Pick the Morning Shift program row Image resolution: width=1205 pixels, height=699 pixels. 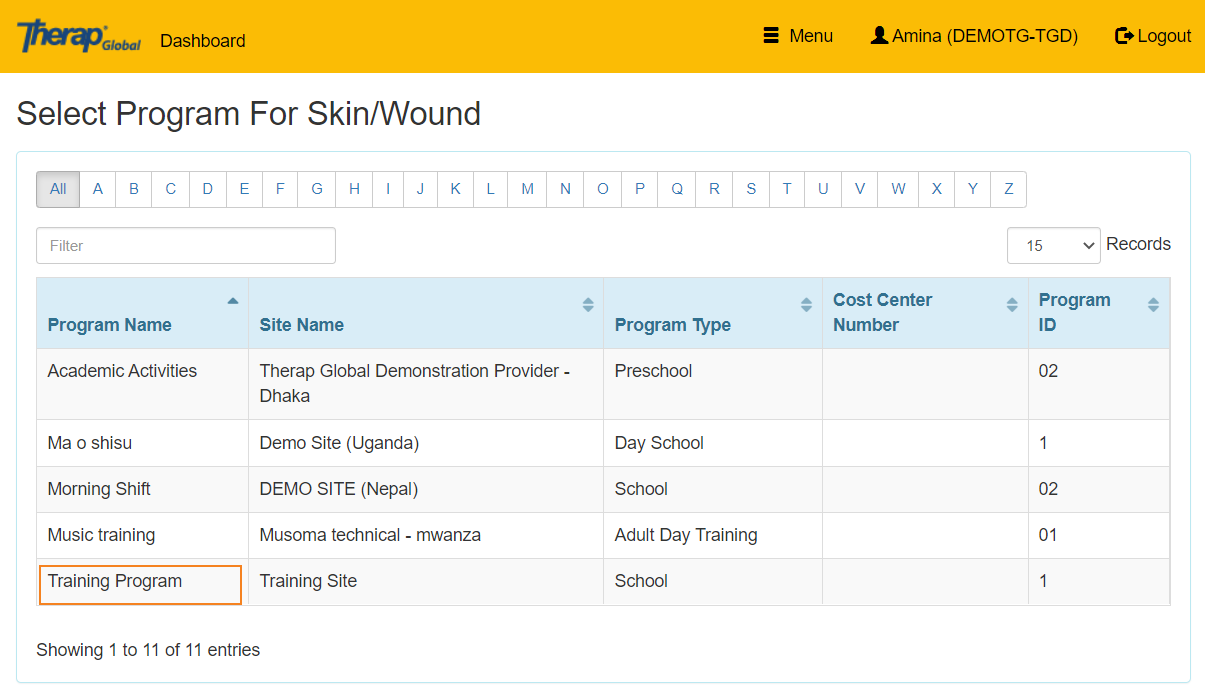click(99, 489)
